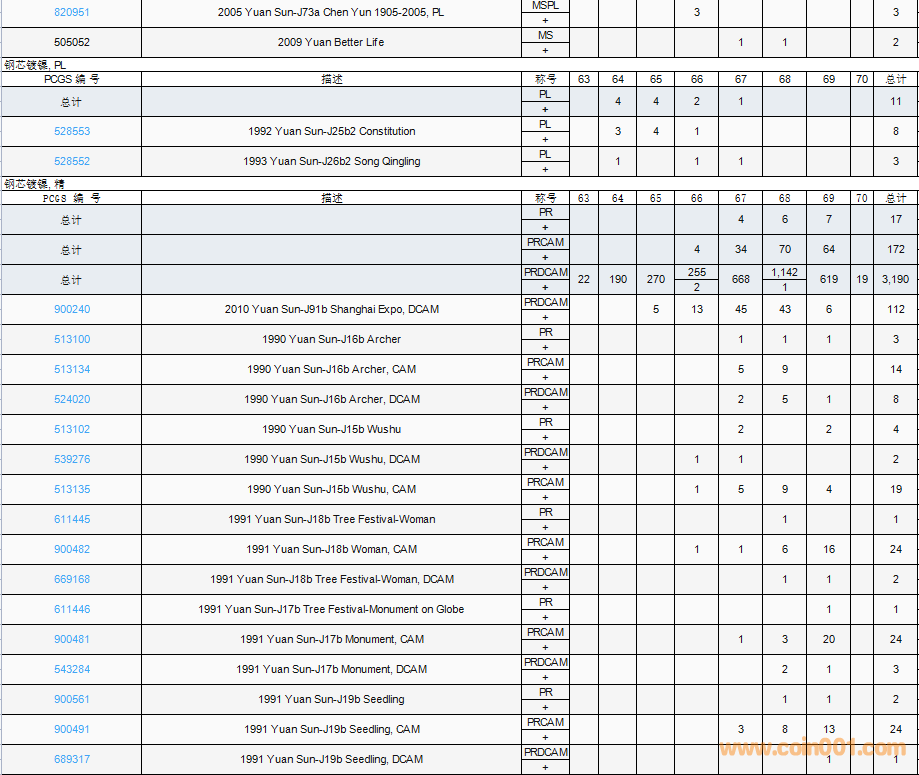Screen dimensions: 919x775
Task: Click the 528552 Song Qingling coin number
Action: pyautogui.click(x=71, y=161)
